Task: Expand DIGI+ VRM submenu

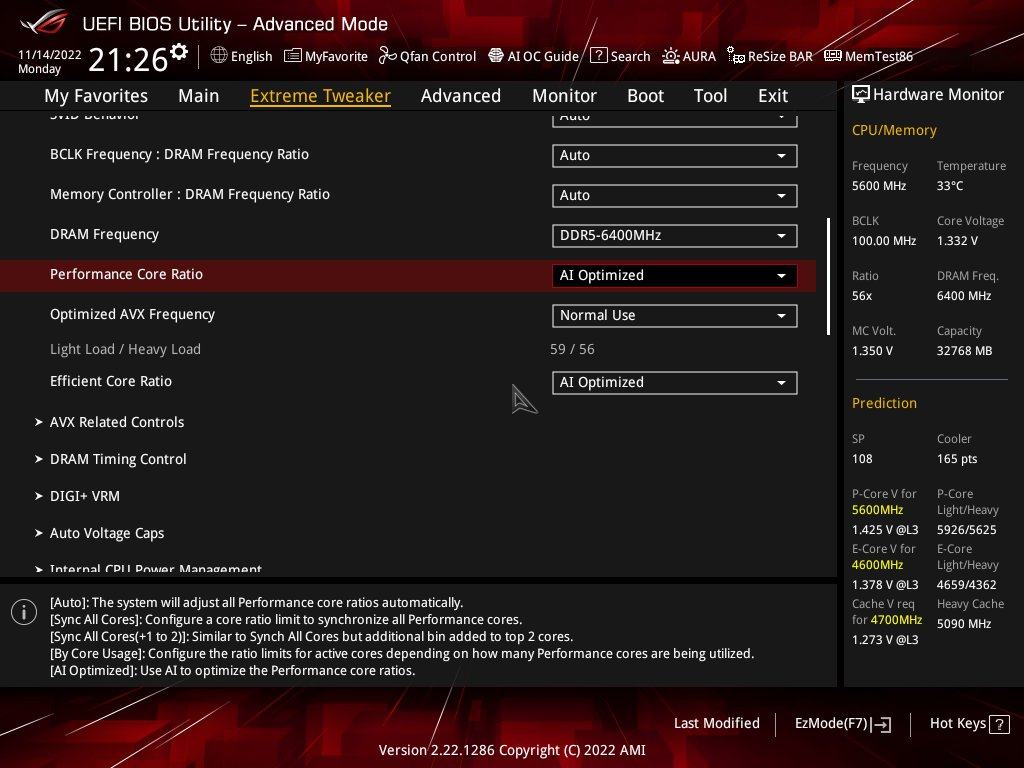Action: 78,496
